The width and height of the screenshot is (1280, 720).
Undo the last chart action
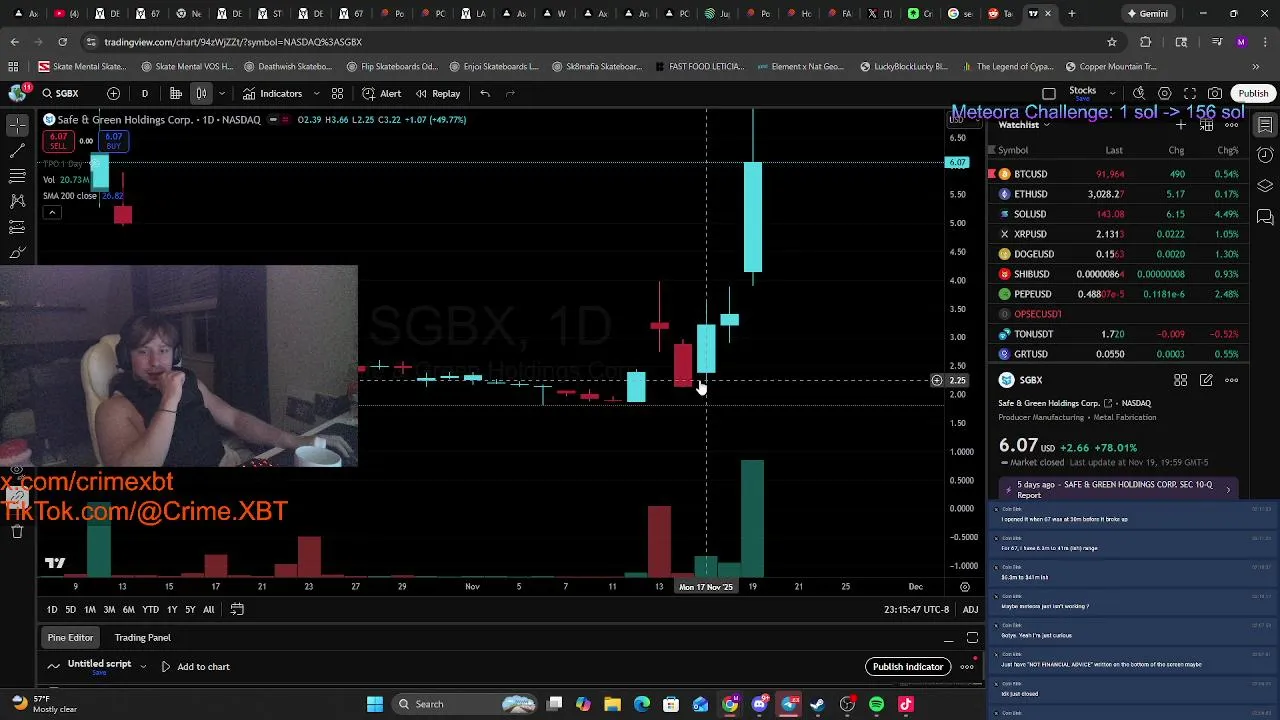point(485,93)
